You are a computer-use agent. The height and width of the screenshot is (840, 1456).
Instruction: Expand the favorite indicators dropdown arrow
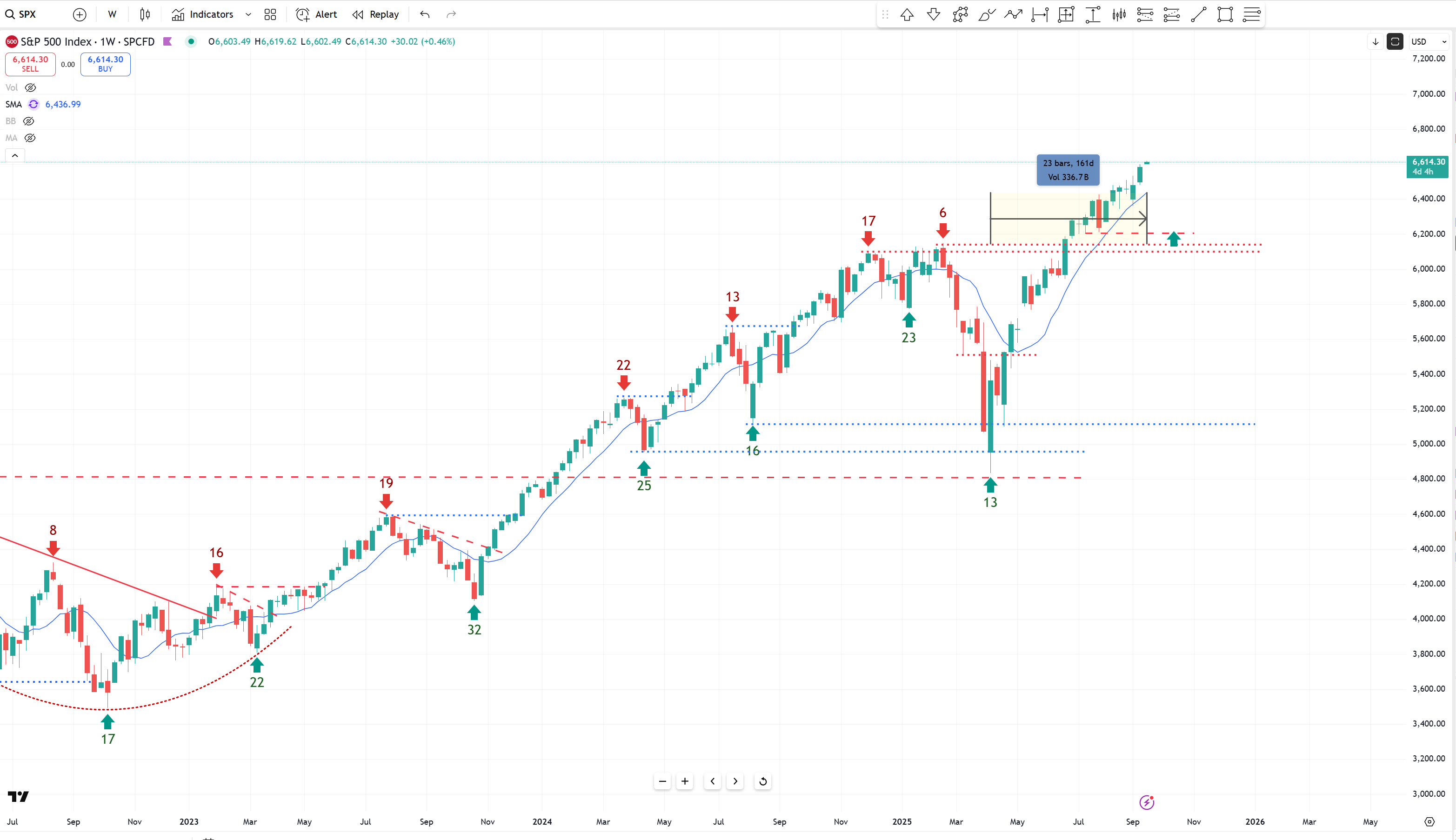248,14
